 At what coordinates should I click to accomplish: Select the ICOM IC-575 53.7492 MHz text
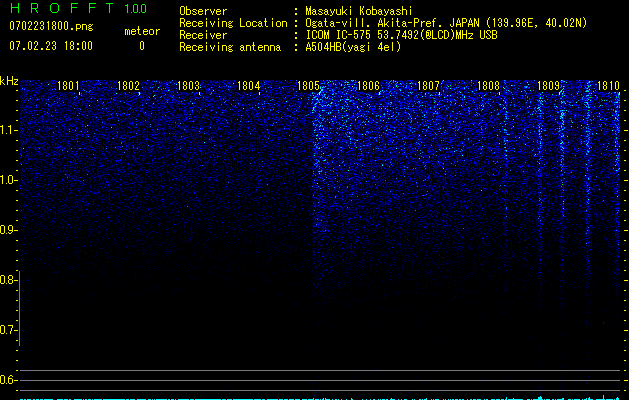click(401, 35)
